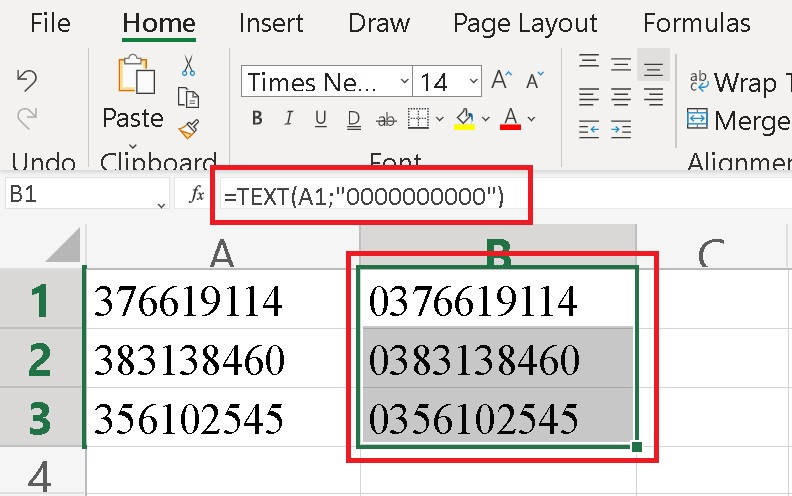Screen dimensions: 792x496
Task: Apply the yellow fill color
Action: click(x=464, y=119)
